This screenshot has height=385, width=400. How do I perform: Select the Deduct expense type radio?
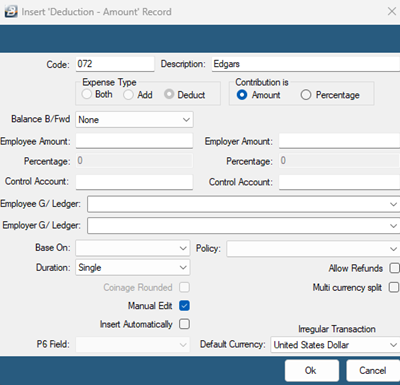pyautogui.click(x=169, y=94)
